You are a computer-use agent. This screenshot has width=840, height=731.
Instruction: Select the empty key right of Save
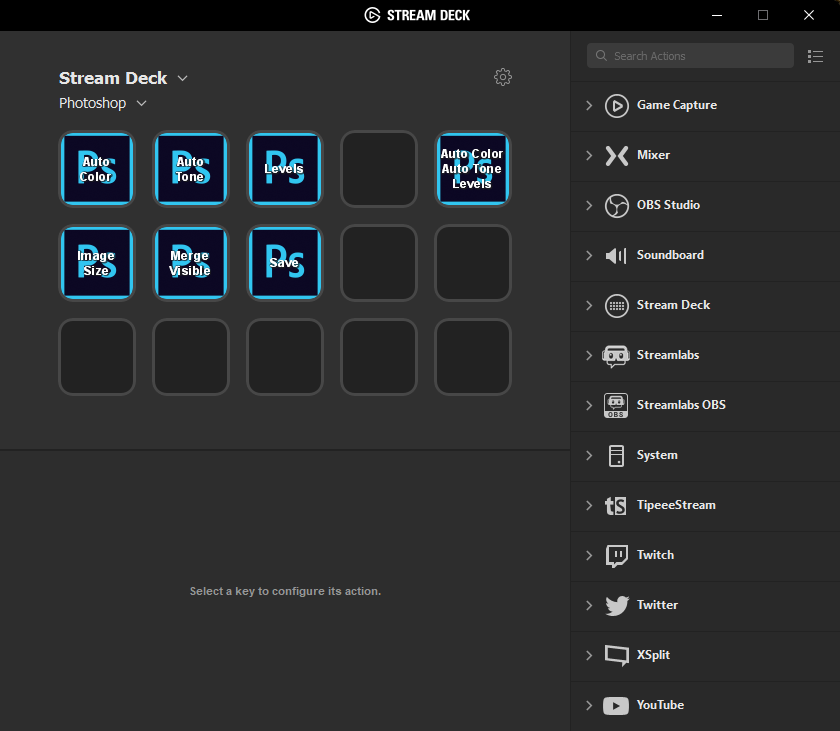(379, 263)
